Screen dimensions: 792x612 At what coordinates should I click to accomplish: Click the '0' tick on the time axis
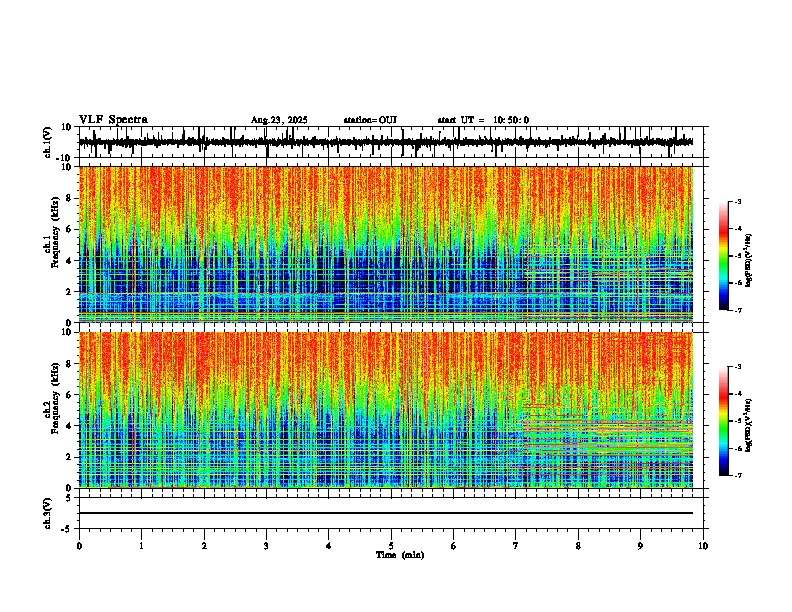[x=79, y=546]
